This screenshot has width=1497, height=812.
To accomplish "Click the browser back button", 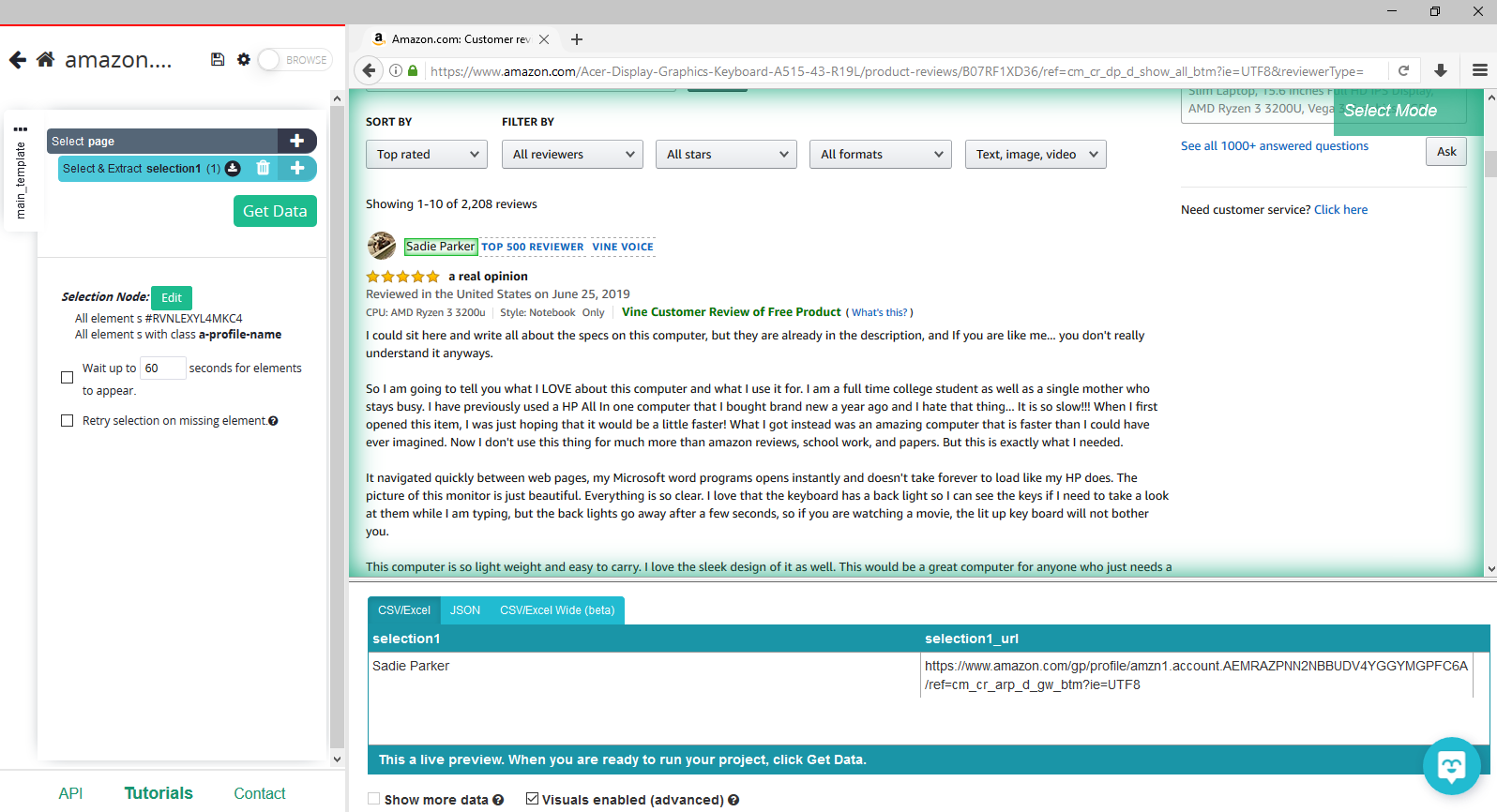I will [x=369, y=70].
